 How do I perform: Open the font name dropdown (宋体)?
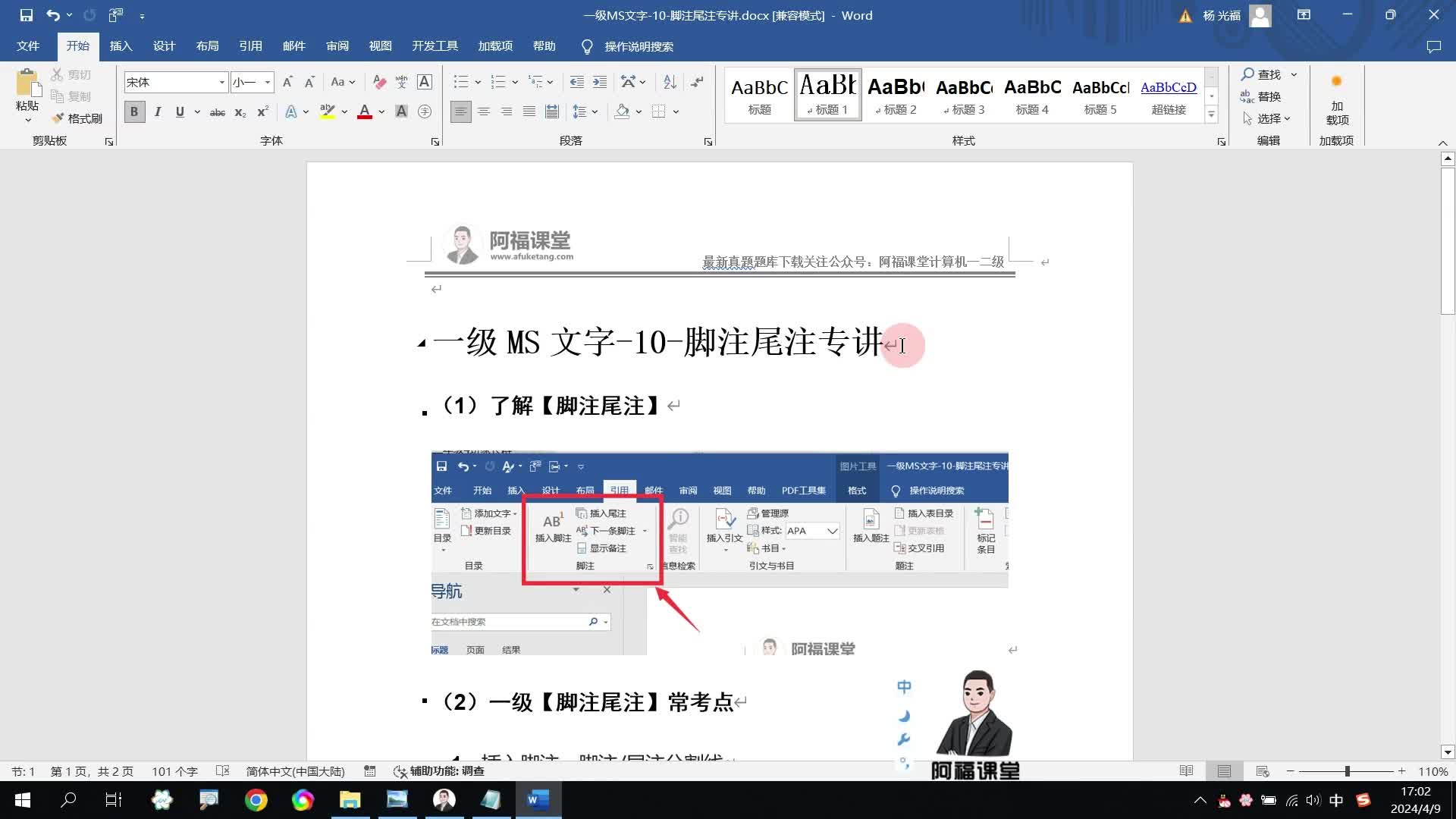221,82
